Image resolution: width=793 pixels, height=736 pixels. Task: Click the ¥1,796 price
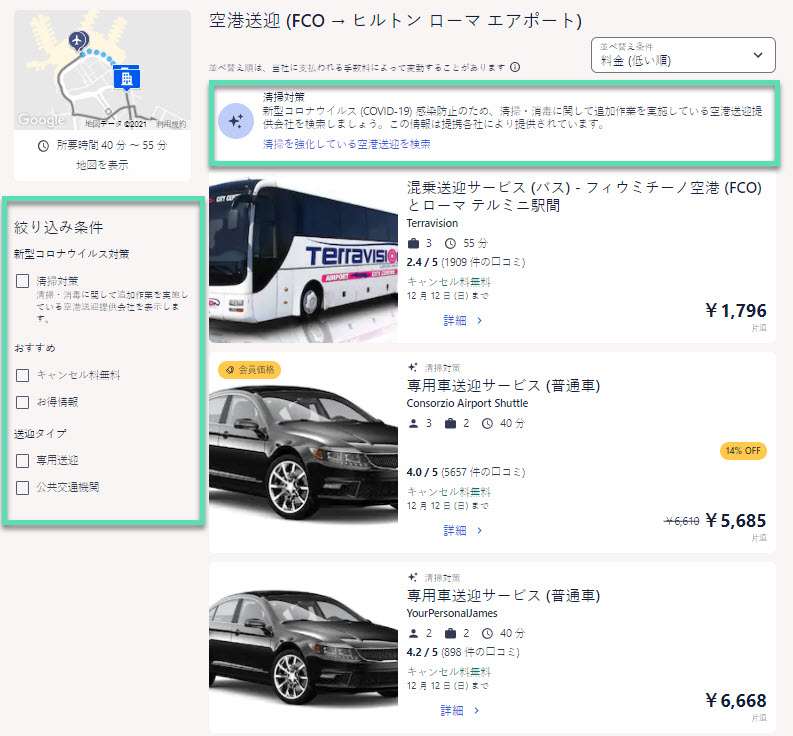(x=736, y=311)
